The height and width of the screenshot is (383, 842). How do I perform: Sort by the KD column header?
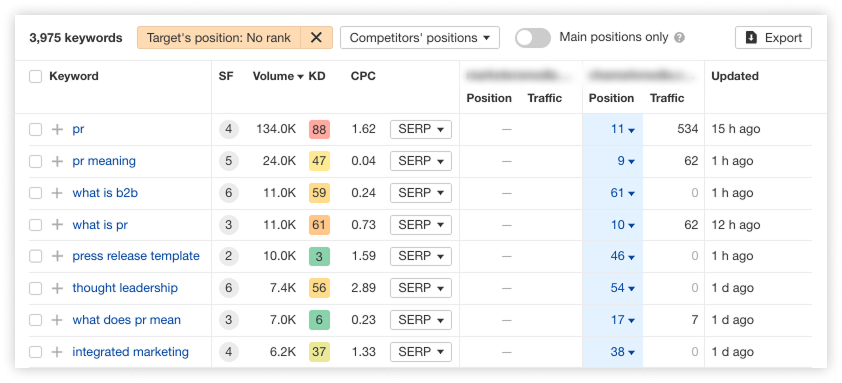point(317,76)
